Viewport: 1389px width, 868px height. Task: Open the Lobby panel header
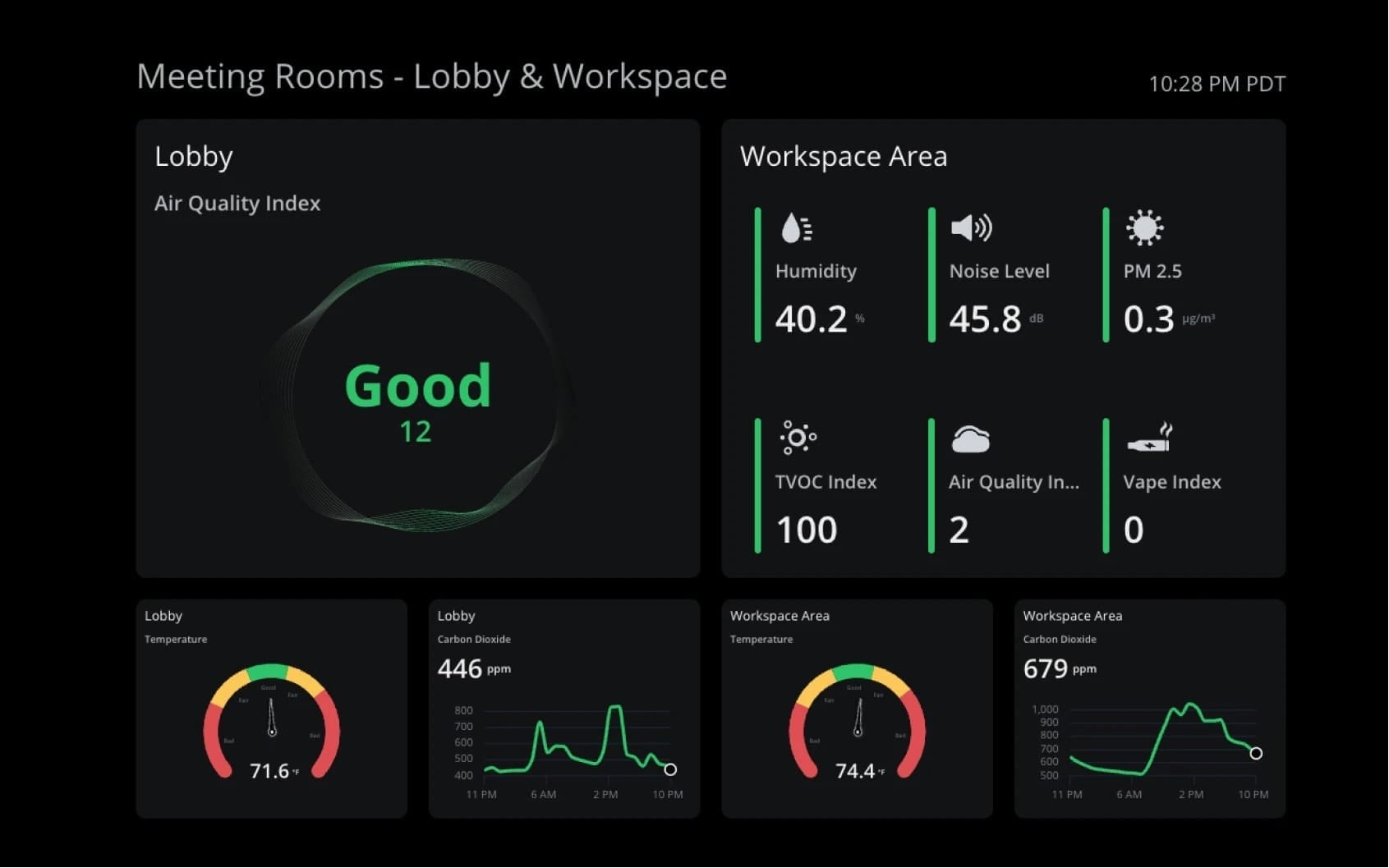(194, 156)
